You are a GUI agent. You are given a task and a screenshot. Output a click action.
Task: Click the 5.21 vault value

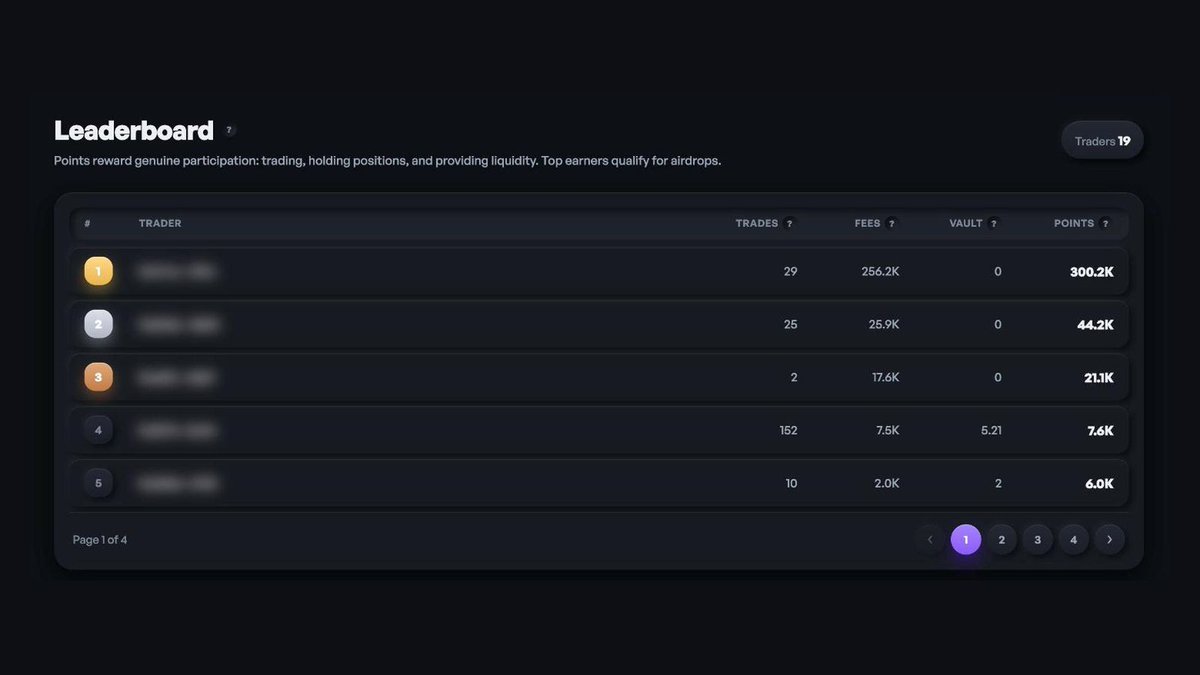(x=991, y=430)
